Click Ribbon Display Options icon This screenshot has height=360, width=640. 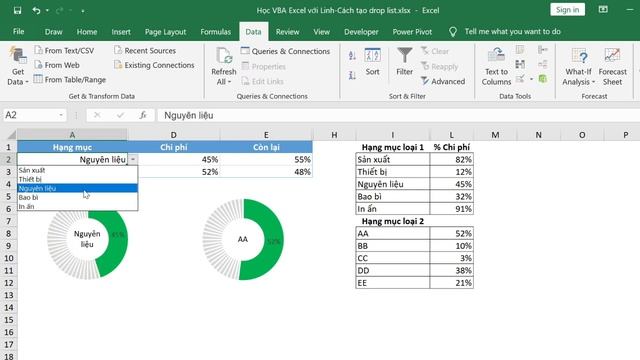(x=603, y=10)
